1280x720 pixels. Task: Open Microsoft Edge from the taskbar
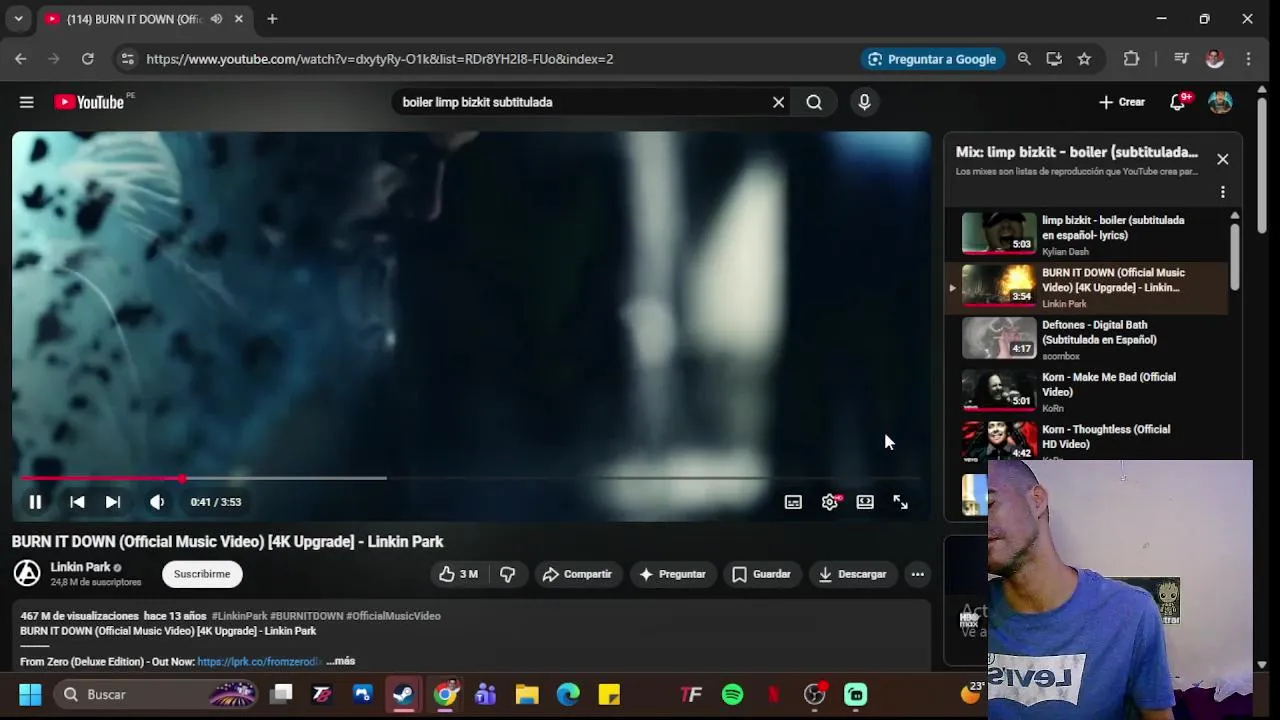[x=568, y=694]
